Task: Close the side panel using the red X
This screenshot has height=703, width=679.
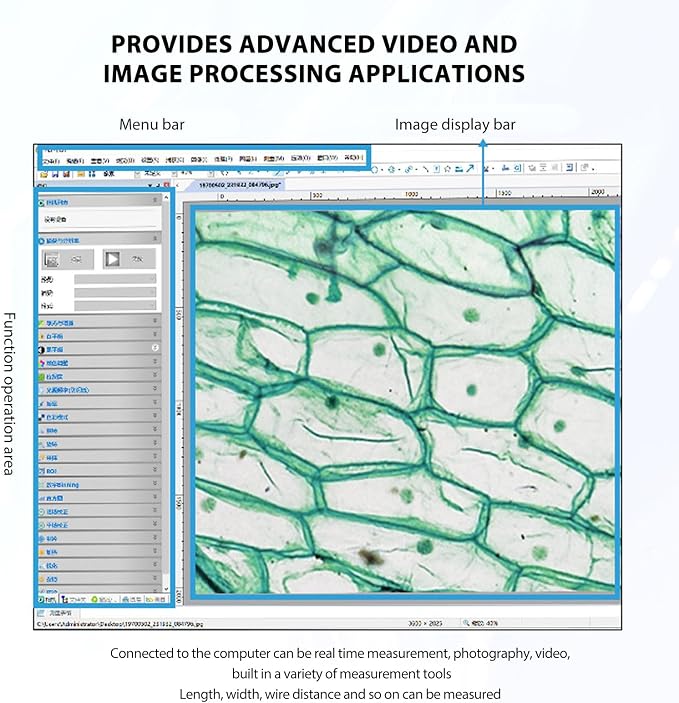Action: [x=166, y=185]
